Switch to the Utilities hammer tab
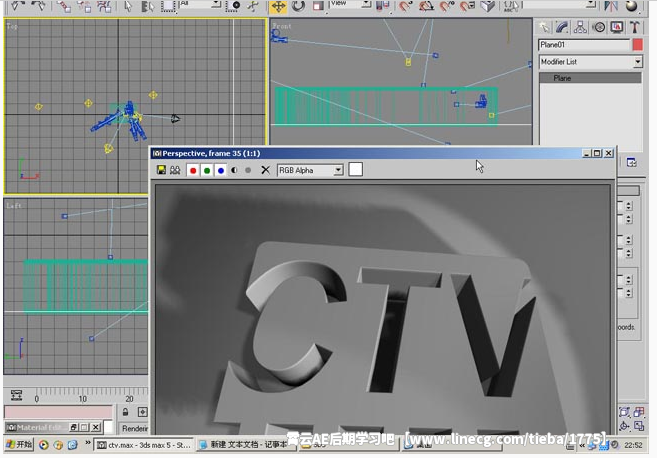The width and height of the screenshot is (657, 458). click(635, 27)
